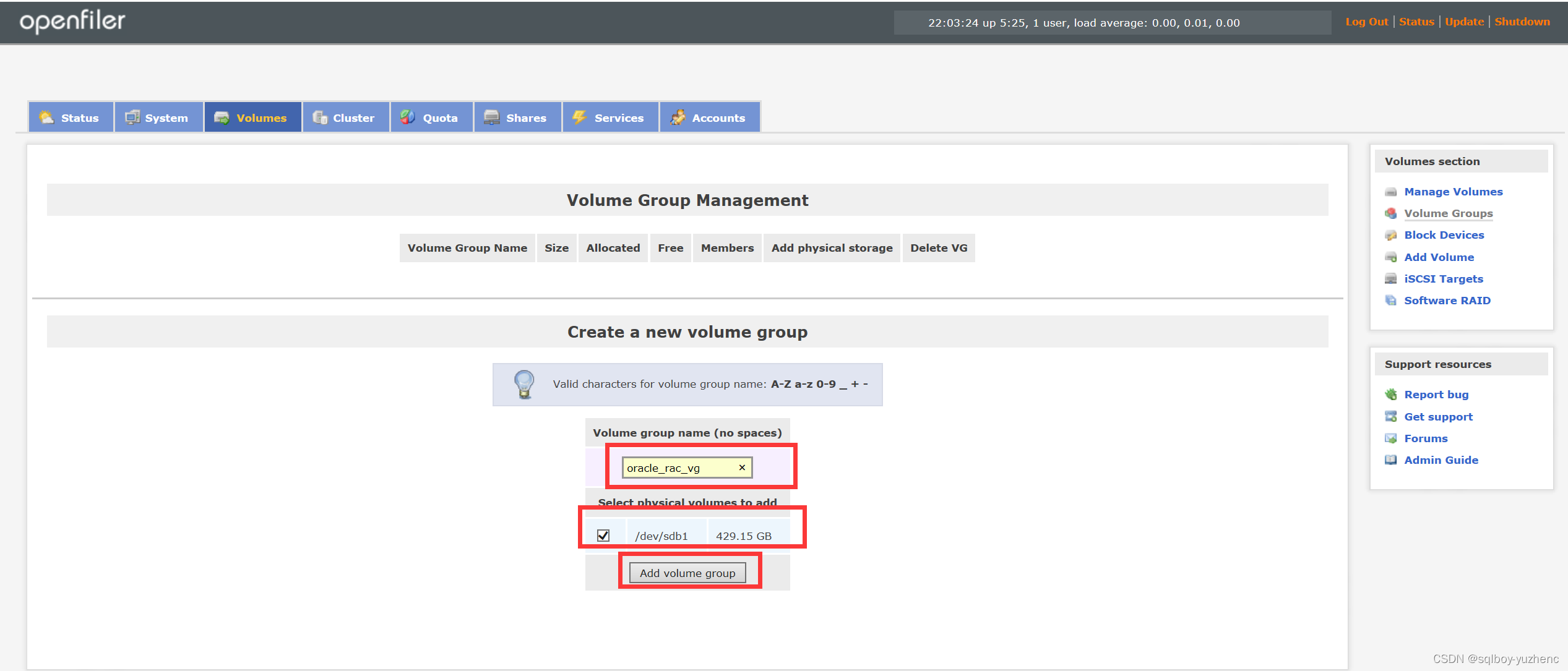1568x671 pixels.
Task: Open the Status tab
Action: click(x=71, y=118)
